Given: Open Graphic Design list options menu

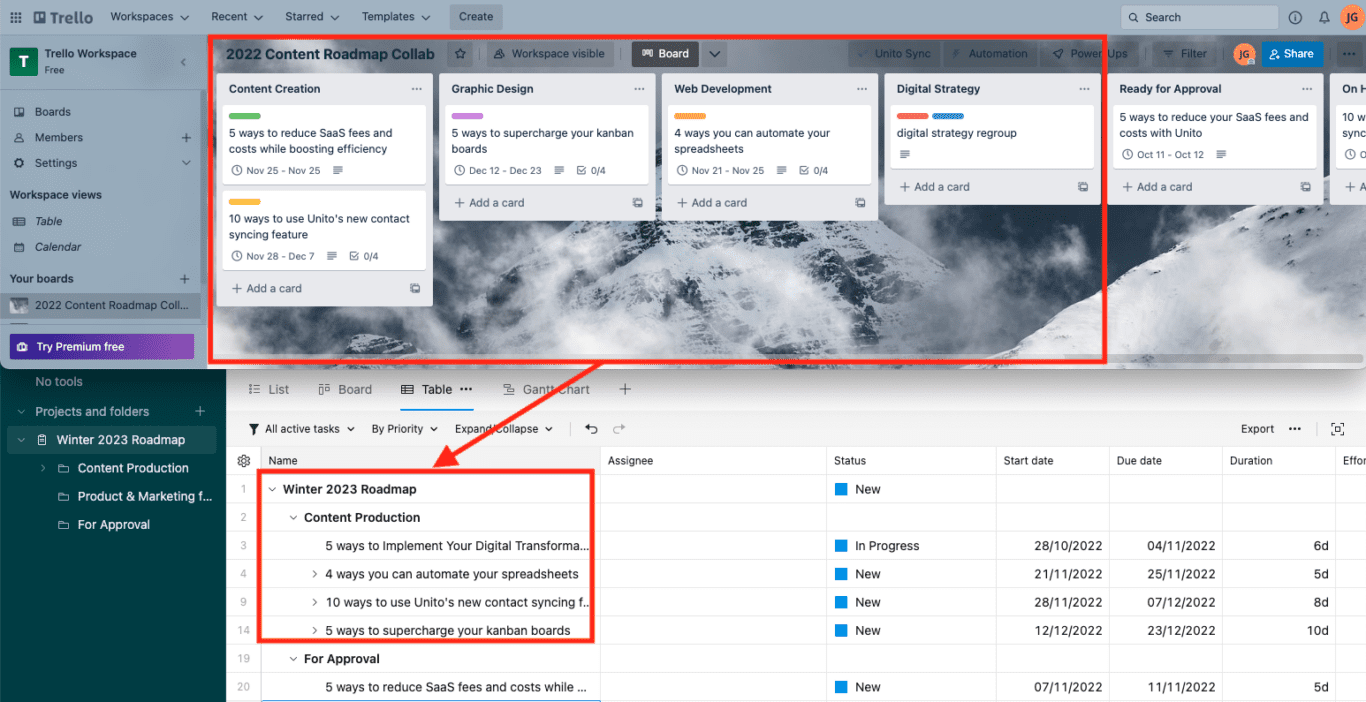Looking at the screenshot, I should [x=639, y=89].
